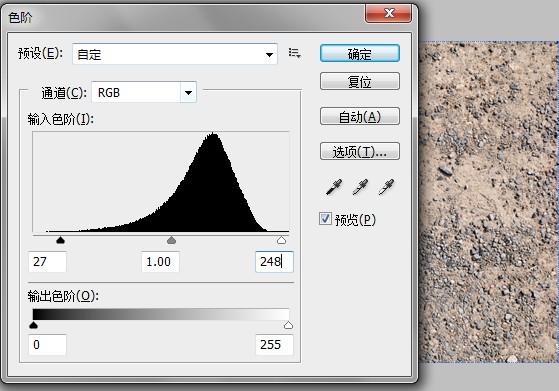Open the 通道 RGB channel dropdown
This screenshot has height=391, width=559.
[x=144, y=93]
